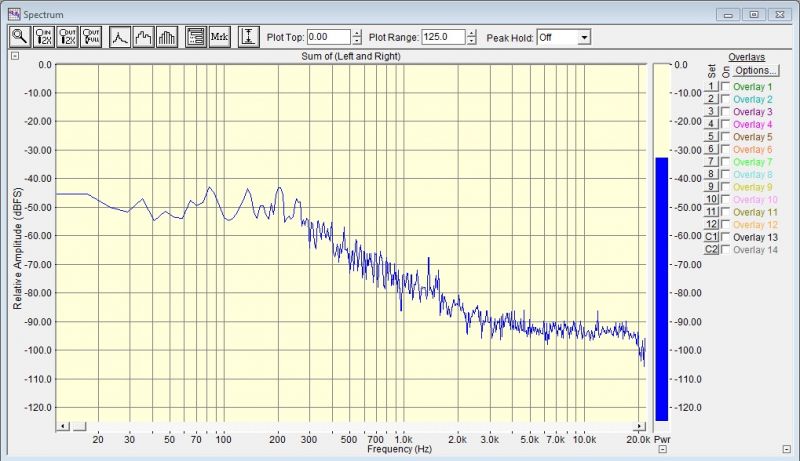Click Set button 9 for overlays
Viewport: 800px width, 461px height.
[711, 187]
